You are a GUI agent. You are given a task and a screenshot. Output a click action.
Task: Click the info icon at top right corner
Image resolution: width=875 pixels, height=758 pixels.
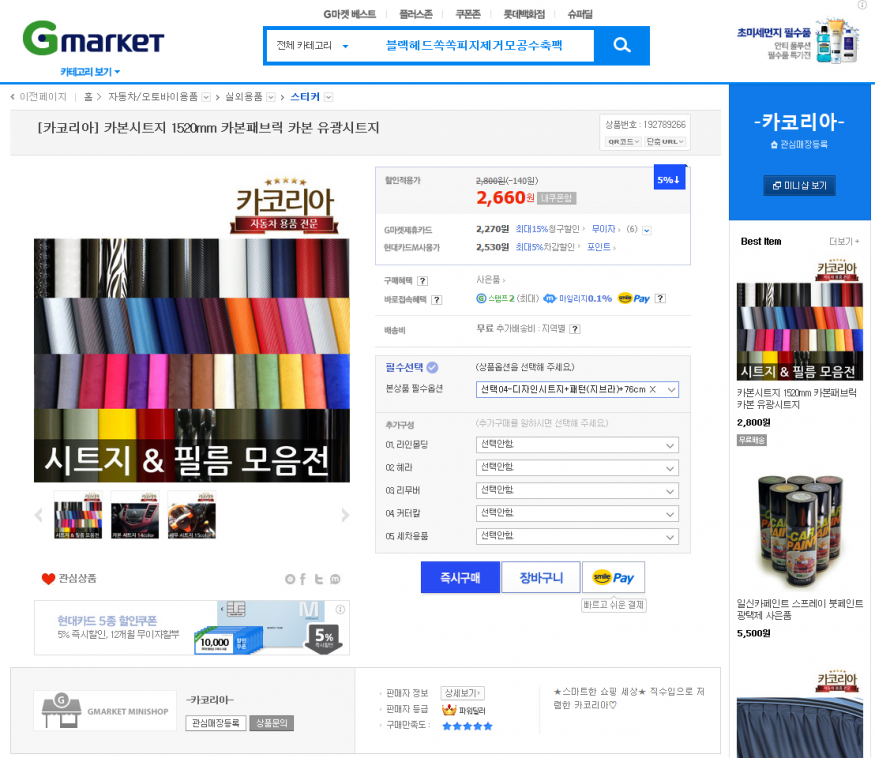(862, 4)
